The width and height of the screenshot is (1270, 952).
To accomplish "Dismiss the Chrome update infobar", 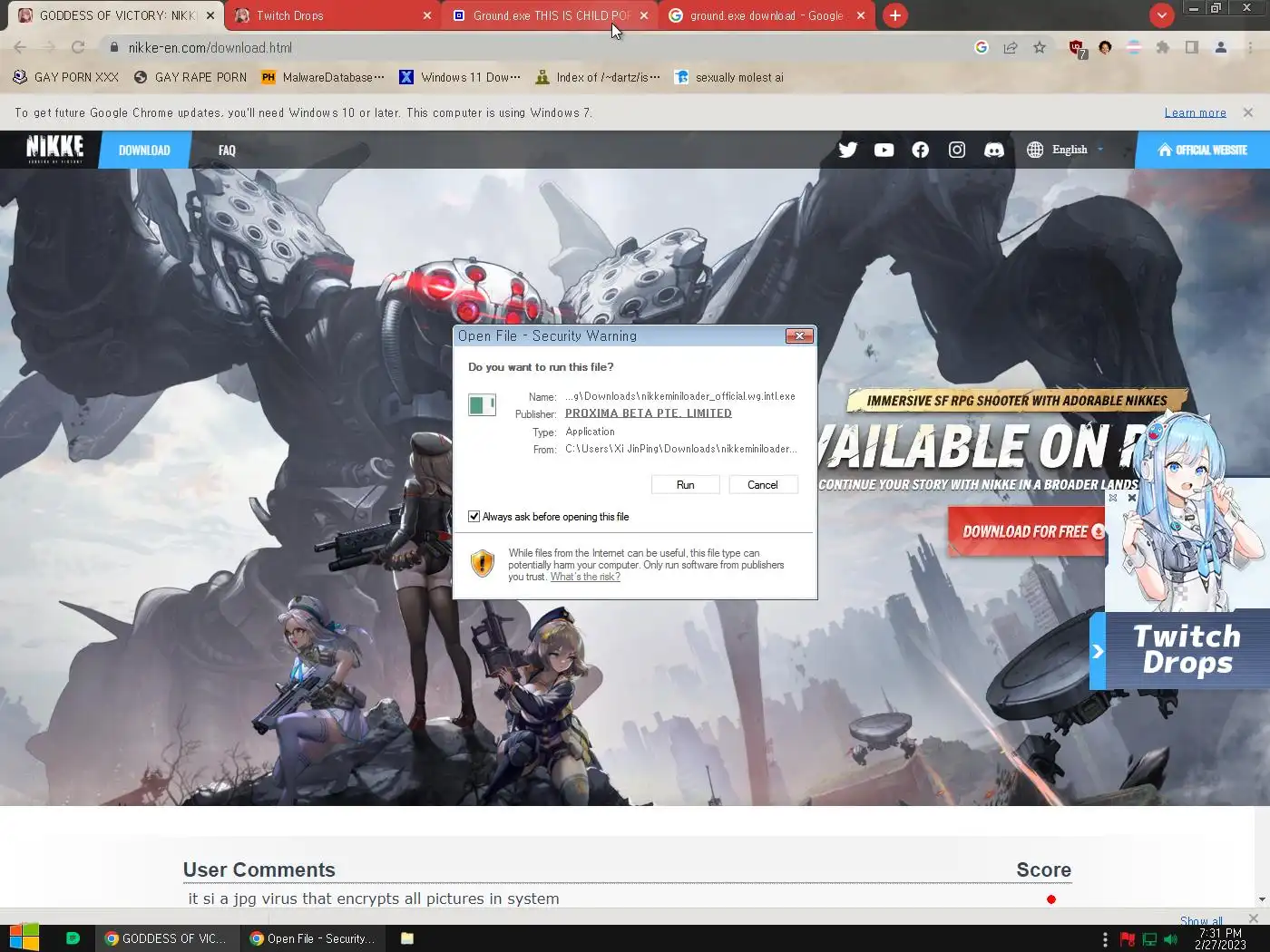I will pos(1248,112).
